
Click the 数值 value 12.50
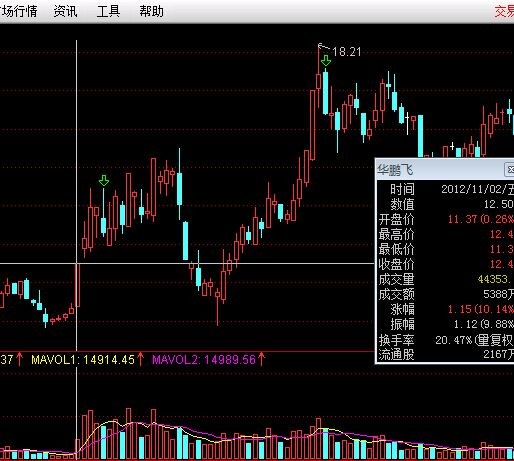[x=499, y=204]
